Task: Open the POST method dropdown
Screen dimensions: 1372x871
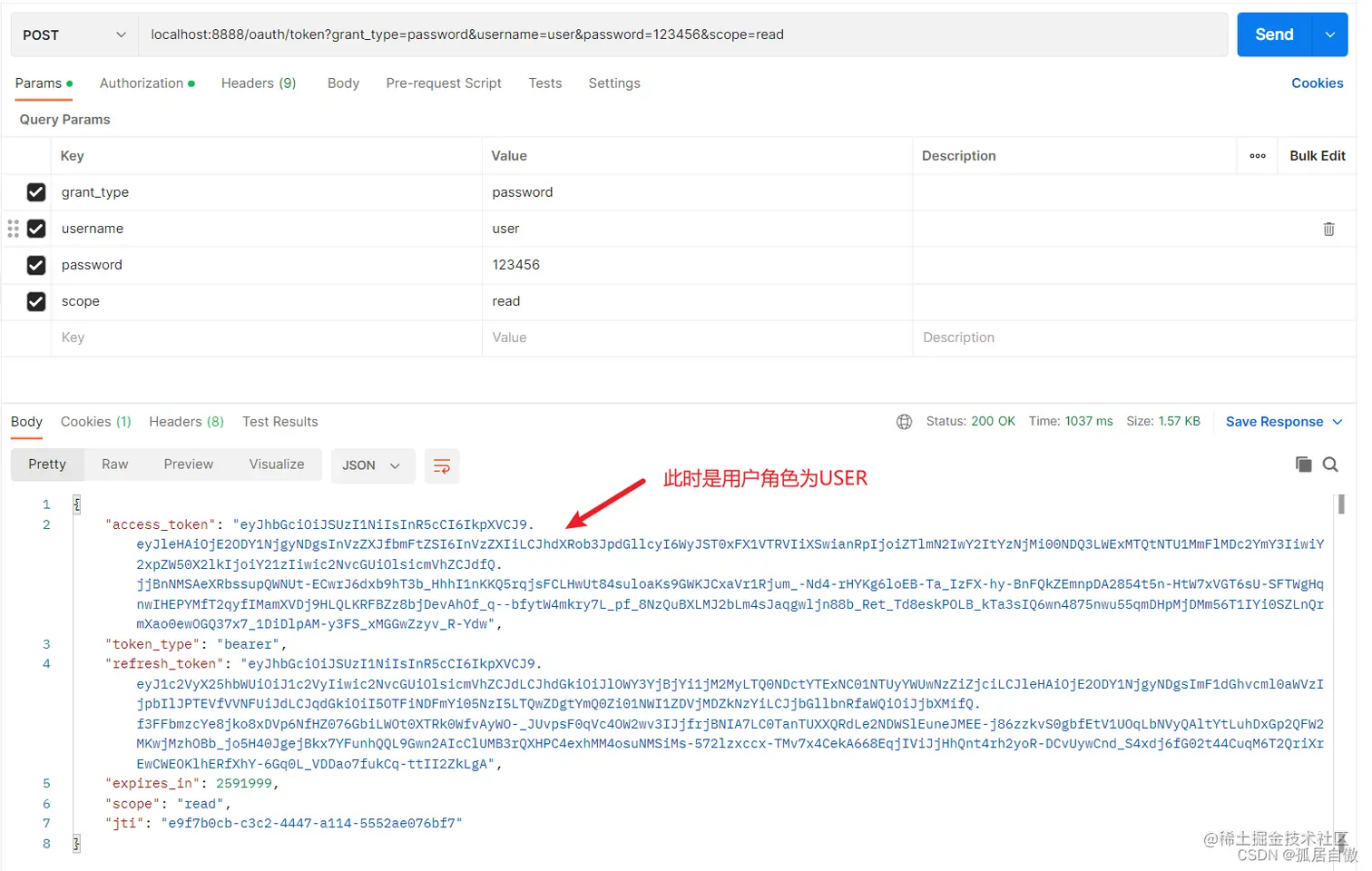Action: 74,34
